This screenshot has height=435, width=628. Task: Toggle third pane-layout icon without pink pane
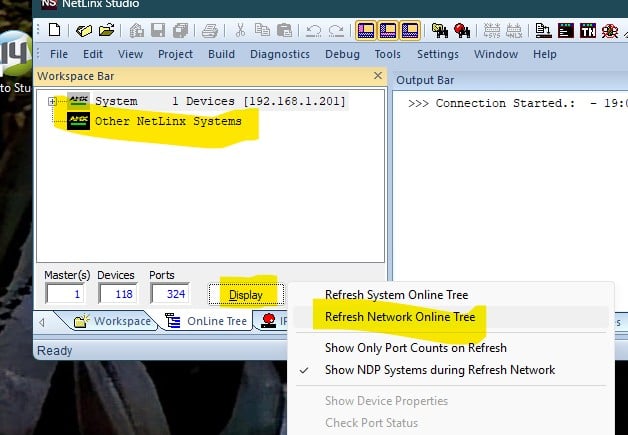(x=410, y=30)
